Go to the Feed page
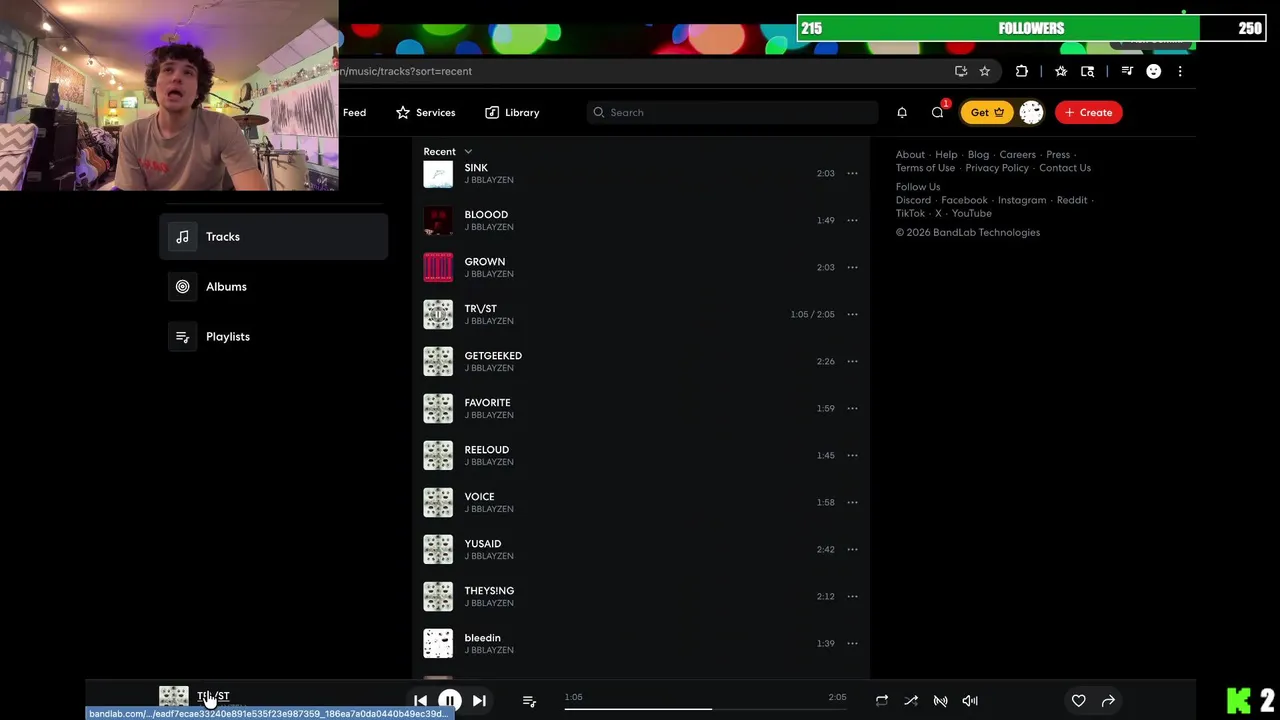The width and height of the screenshot is (1280, 720). (x=354, y=113)
